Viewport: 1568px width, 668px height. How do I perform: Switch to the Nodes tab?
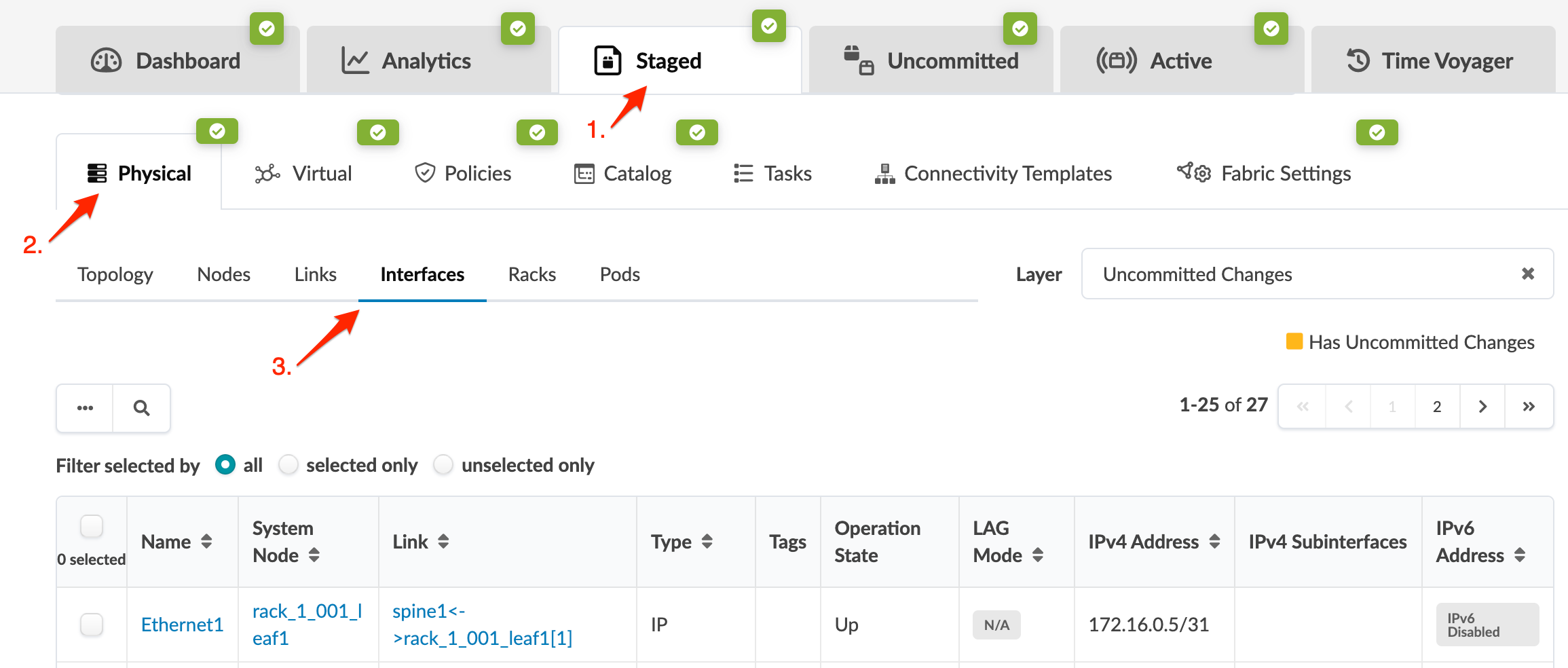click(223, 274)
